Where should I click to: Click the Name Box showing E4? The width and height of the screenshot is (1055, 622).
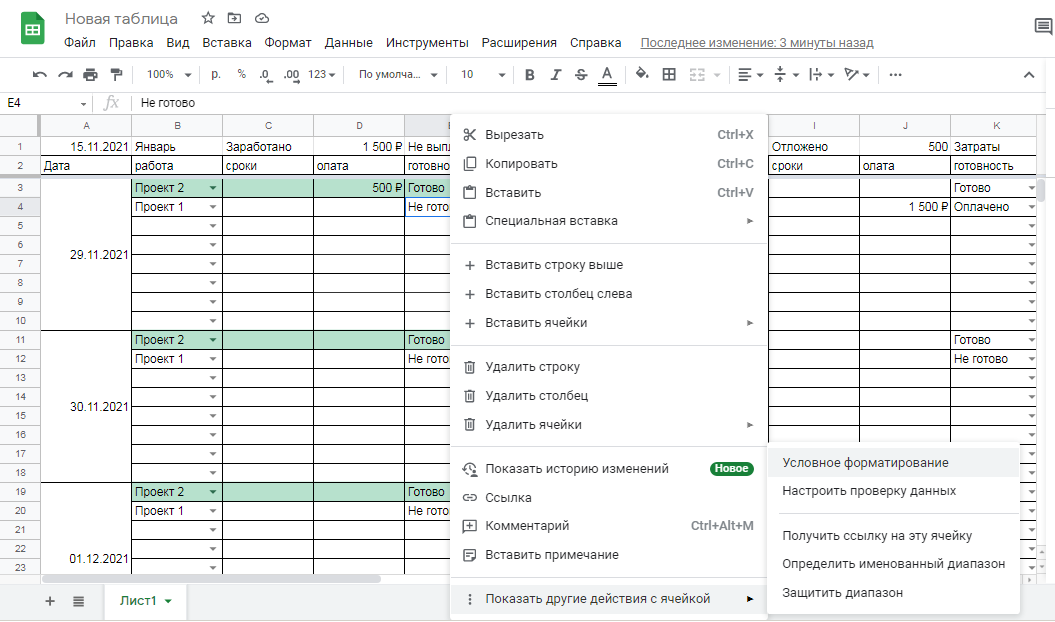[x=46, y=103]
